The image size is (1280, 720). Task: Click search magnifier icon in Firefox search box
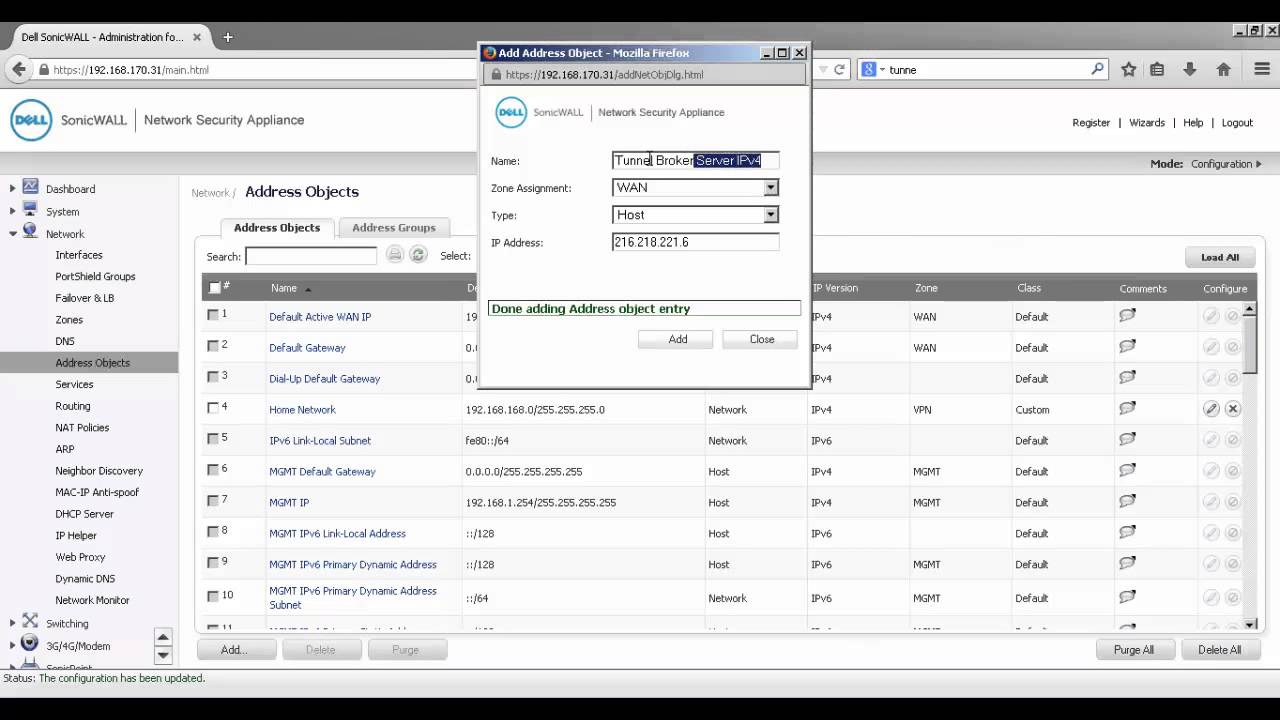1097,69
